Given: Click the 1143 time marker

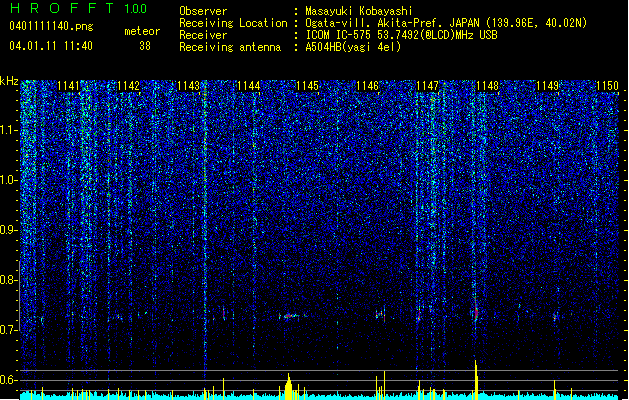Looking at the screenshot, I should [x=188, y=86].
